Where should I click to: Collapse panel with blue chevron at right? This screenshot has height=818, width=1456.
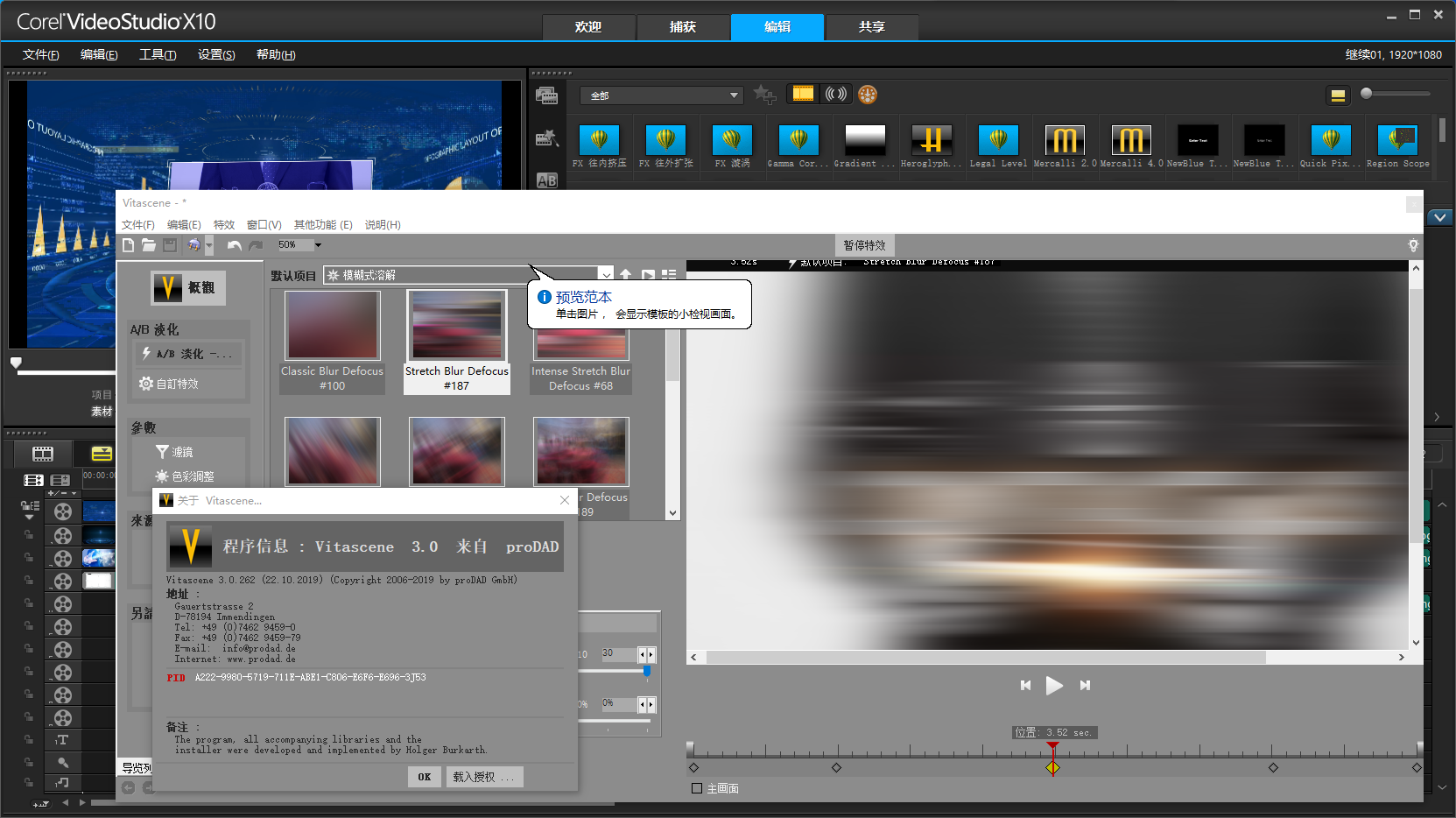click(x=1440, y=216)
